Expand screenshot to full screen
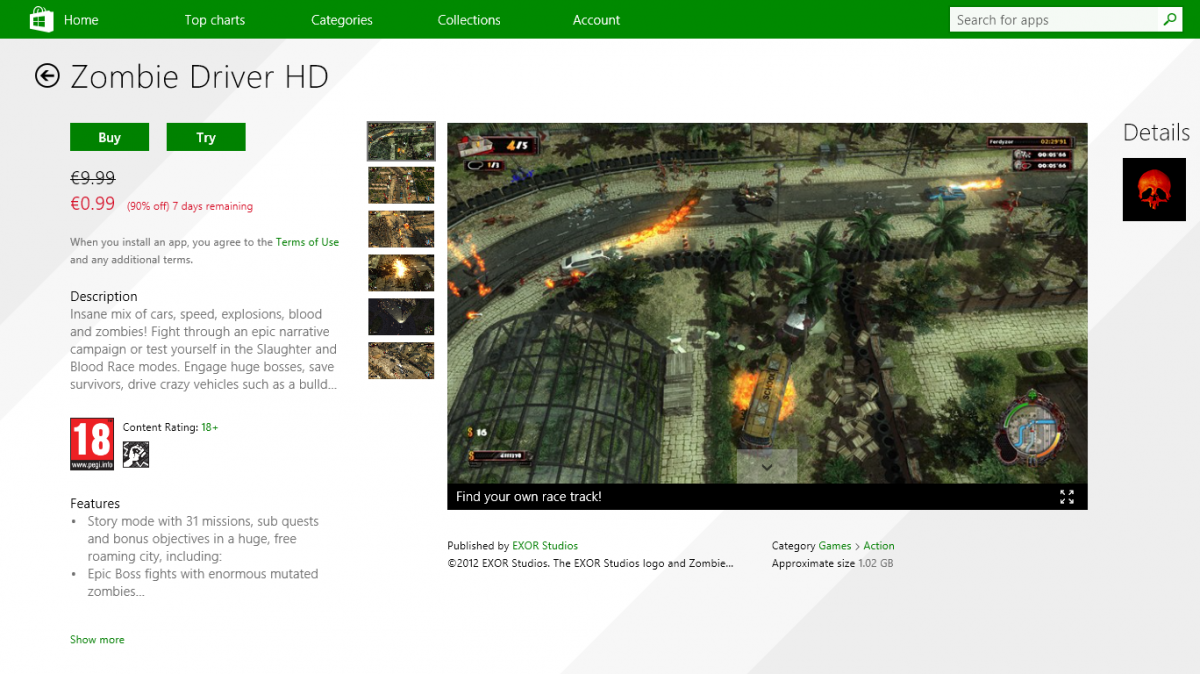This screenshot has height=674, width=1200. pyautogui.click(x=1067, y=497)
